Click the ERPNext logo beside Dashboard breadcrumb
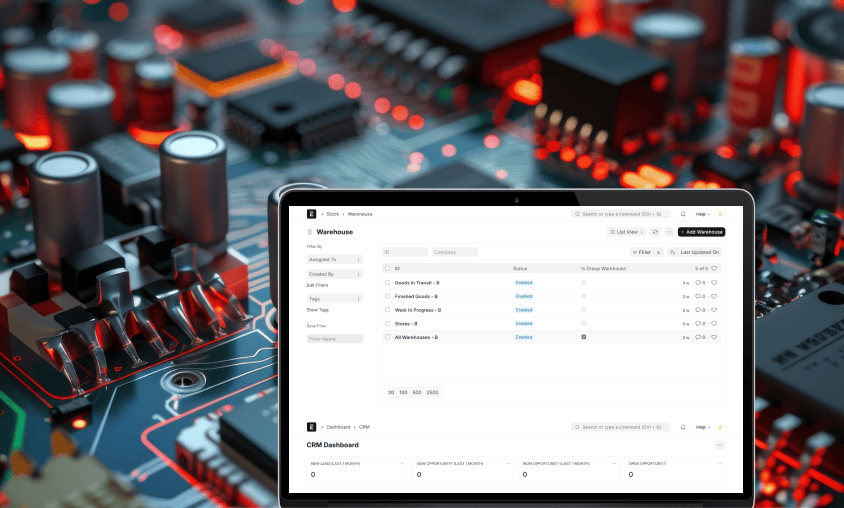Screen dimensions: 844x508 pos(311,427)
